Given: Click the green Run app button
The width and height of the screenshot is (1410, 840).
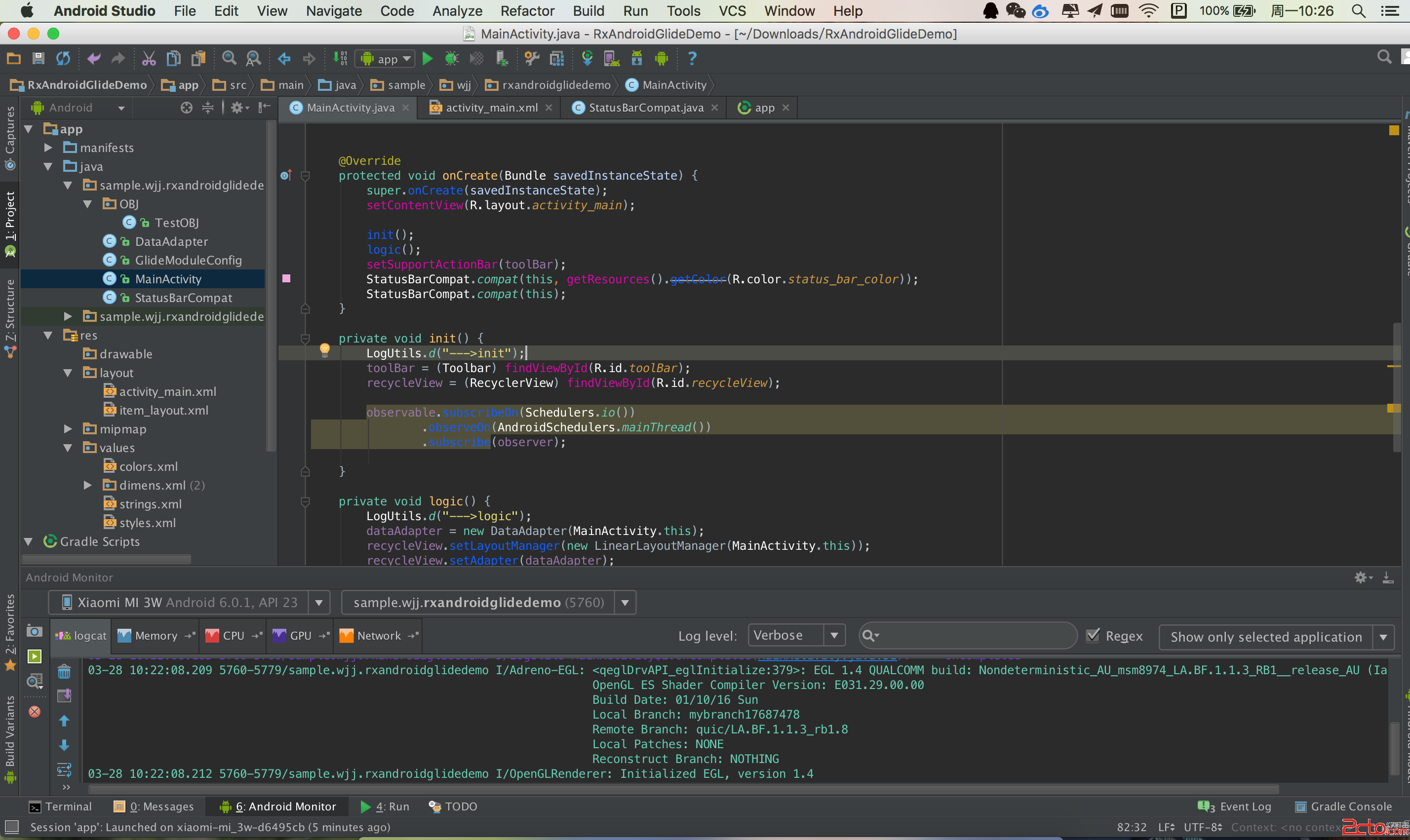Looking at the screenshot, I should tap(428, 58).
